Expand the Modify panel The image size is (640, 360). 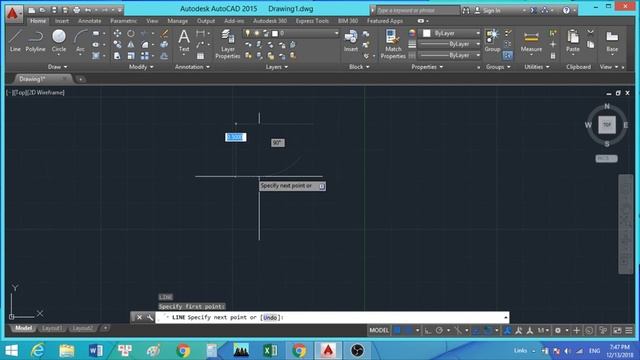tap(141, 67)
